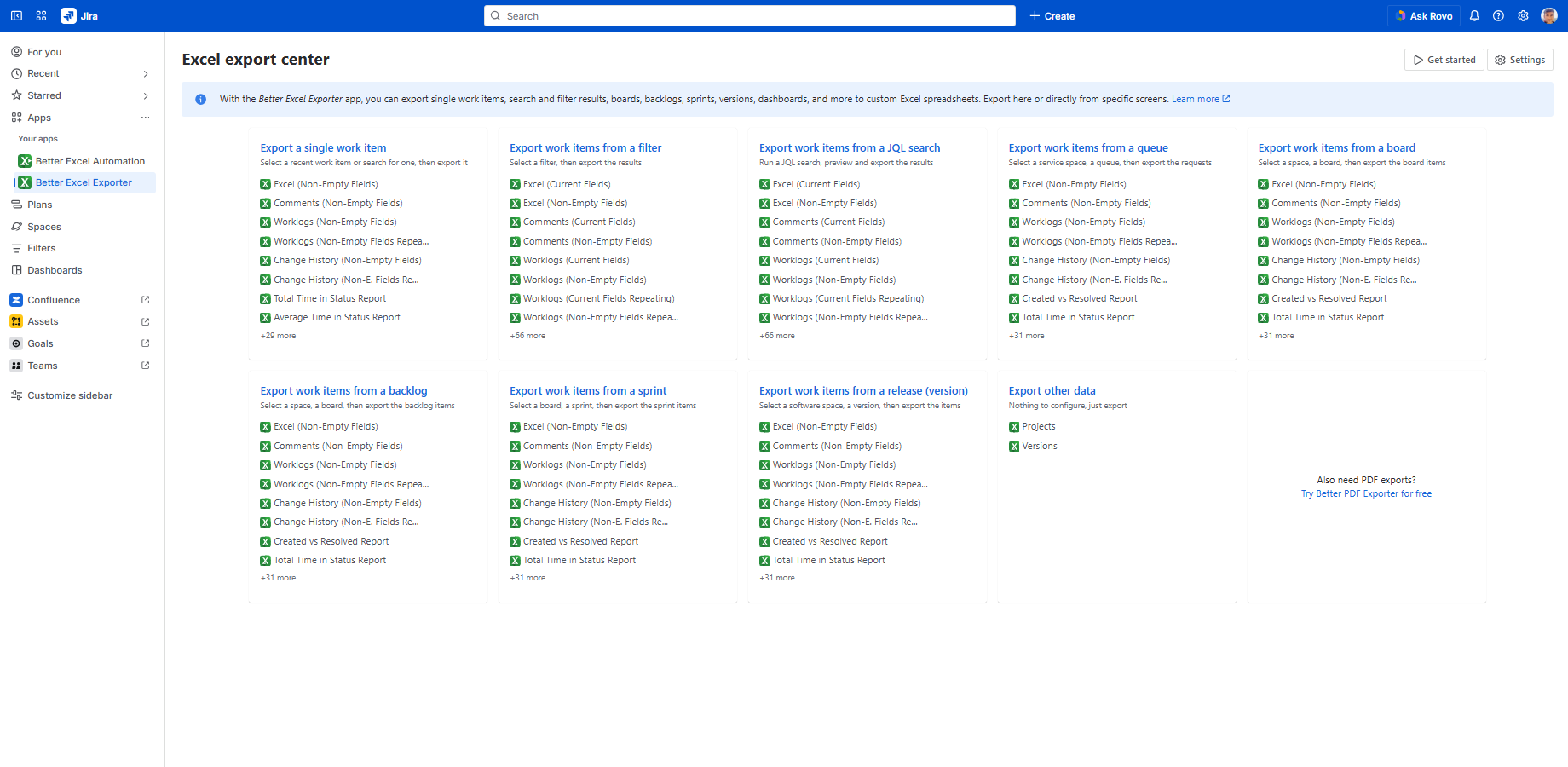Show +66 more filter export templates
Screen dimensions: 1568x767
pyautogui.click(x=527, y=336)
